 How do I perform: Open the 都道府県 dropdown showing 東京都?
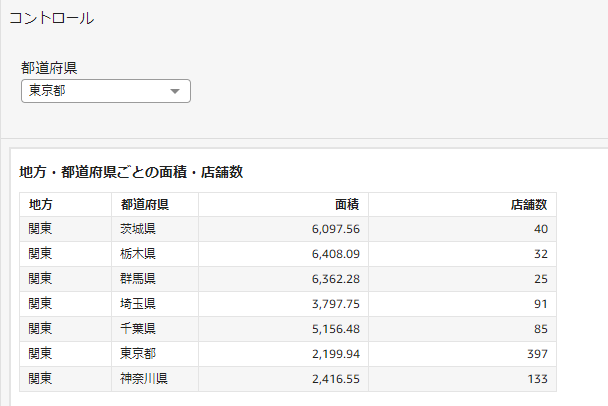(106, 91)
